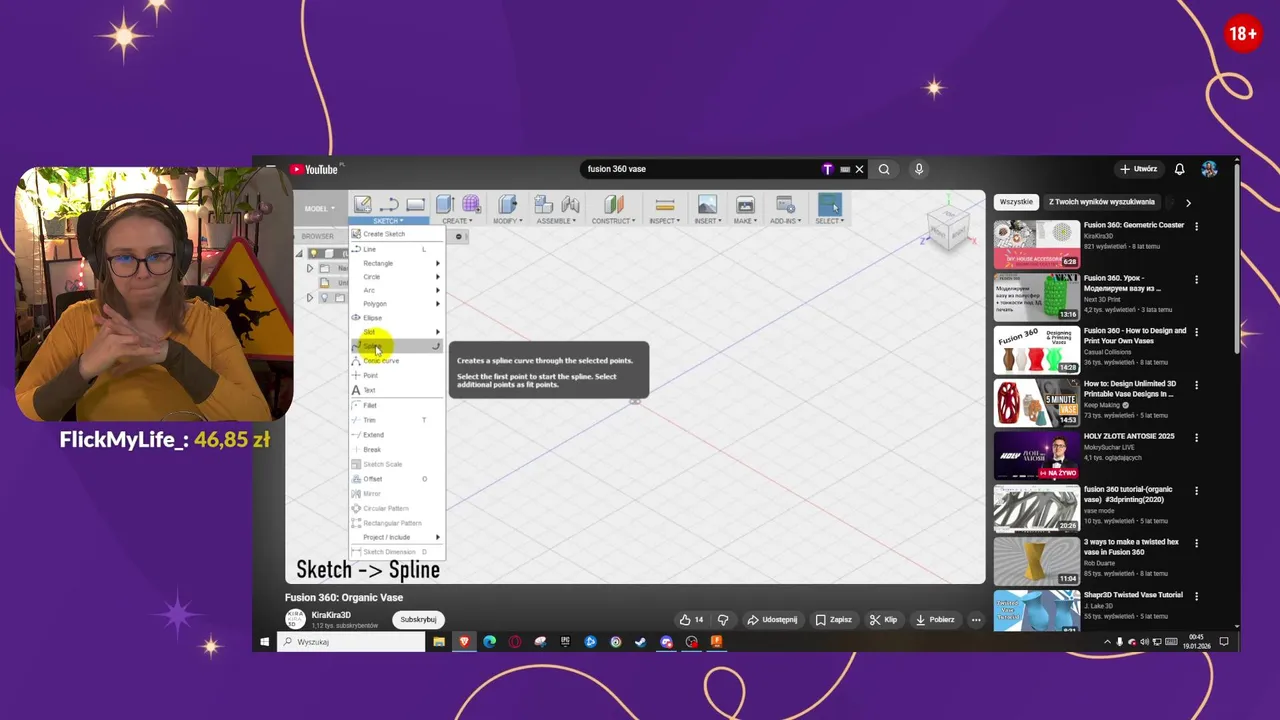
Task: Clear the YouTube search box with X
Action: click(x=859, y=169)
